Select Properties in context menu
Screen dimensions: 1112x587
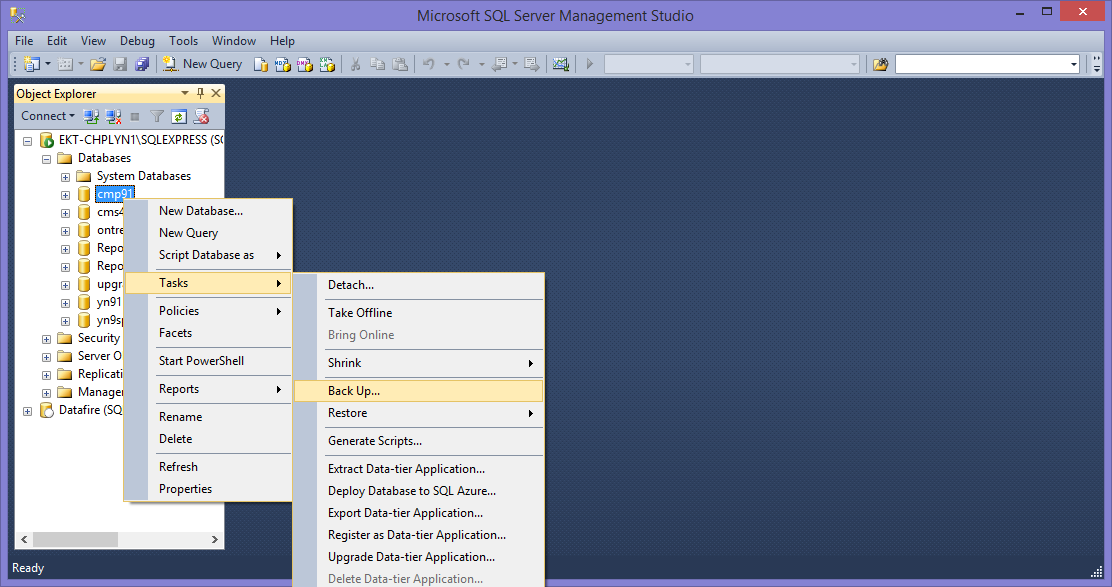[x=208, y=488]
